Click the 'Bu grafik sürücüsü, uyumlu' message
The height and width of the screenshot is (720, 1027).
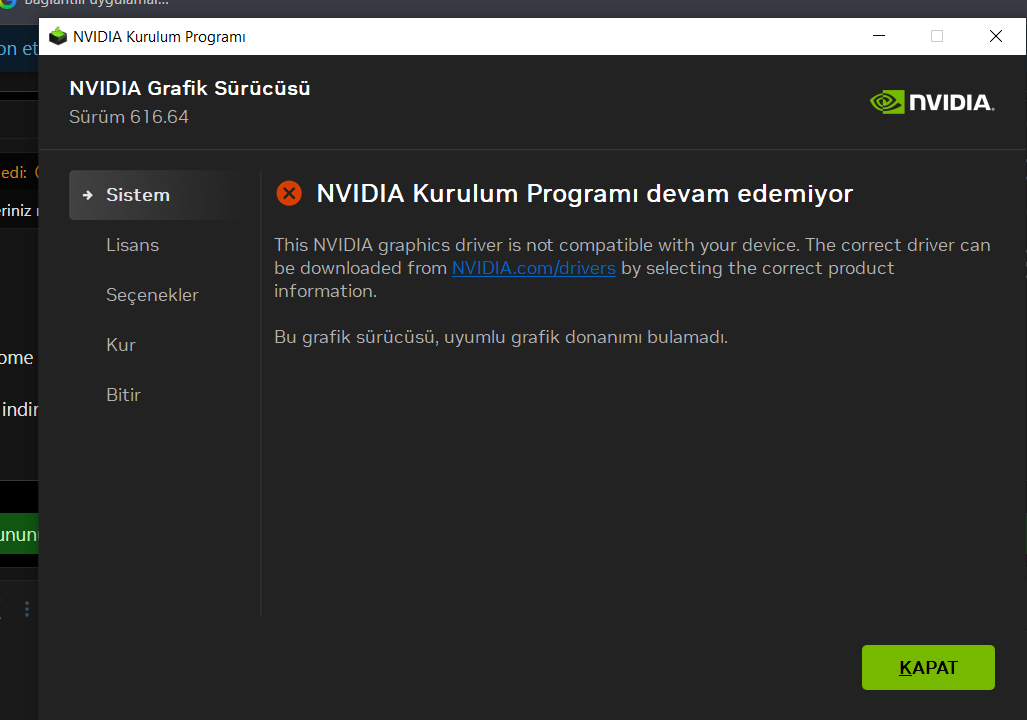click(x=501, y=337)
